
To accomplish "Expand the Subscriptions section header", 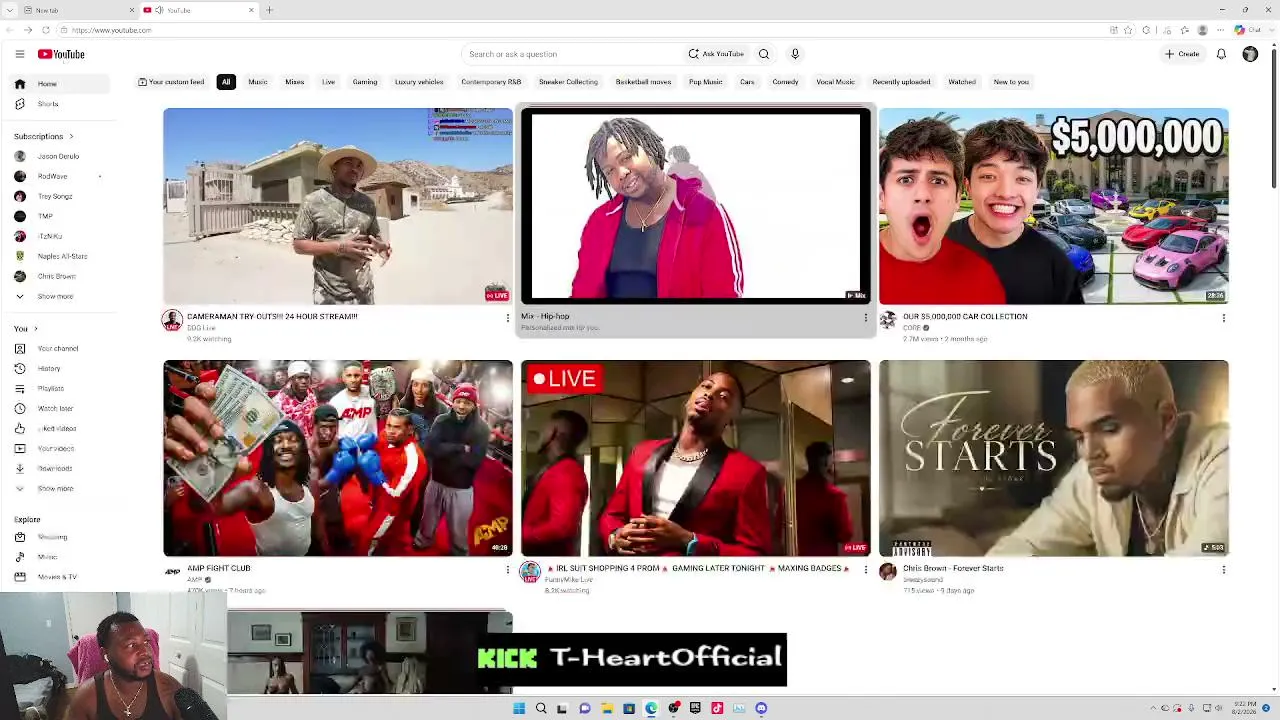I will pos(44,136).
